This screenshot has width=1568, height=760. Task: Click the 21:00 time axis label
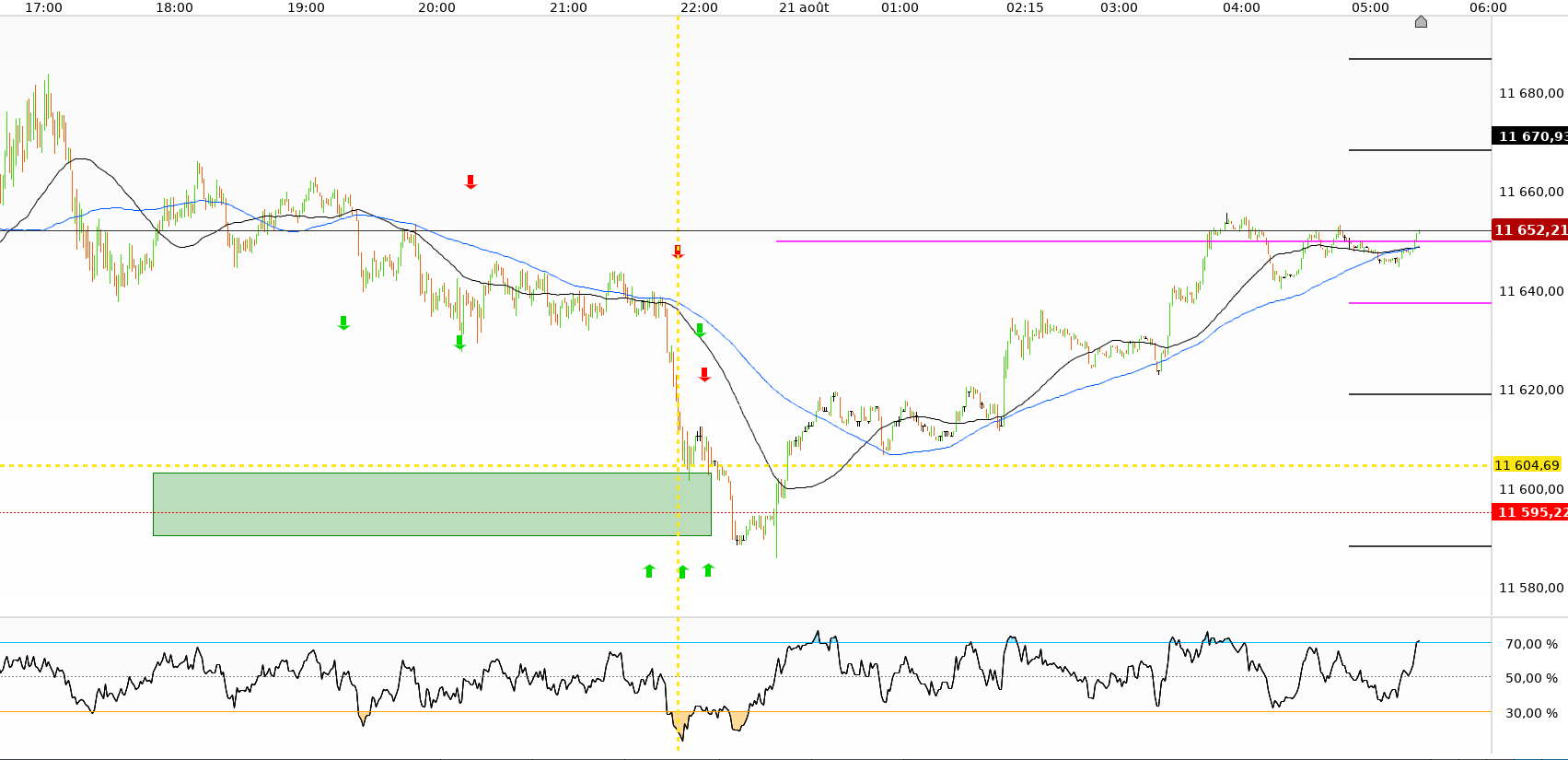coord(568,7)
